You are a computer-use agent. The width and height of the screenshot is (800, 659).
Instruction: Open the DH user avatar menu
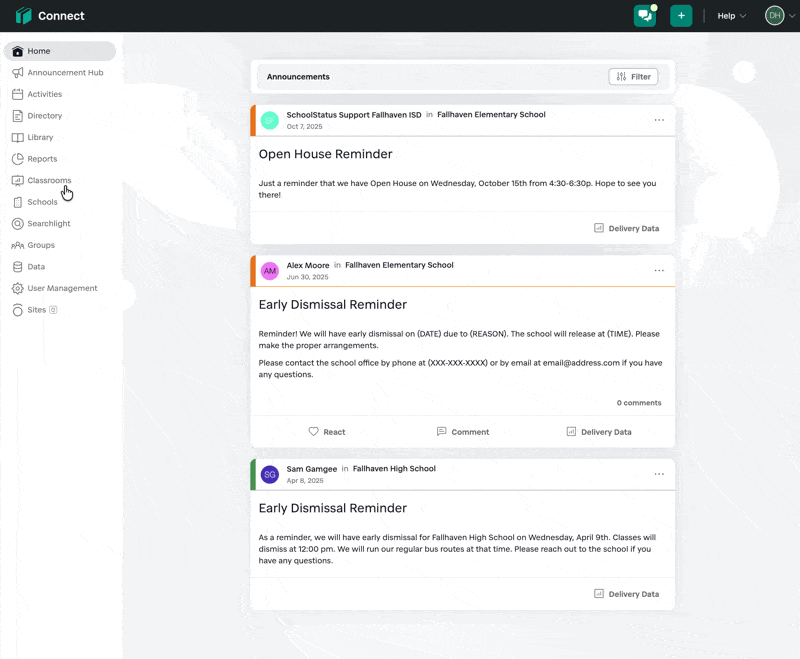[x=774, y=15]
